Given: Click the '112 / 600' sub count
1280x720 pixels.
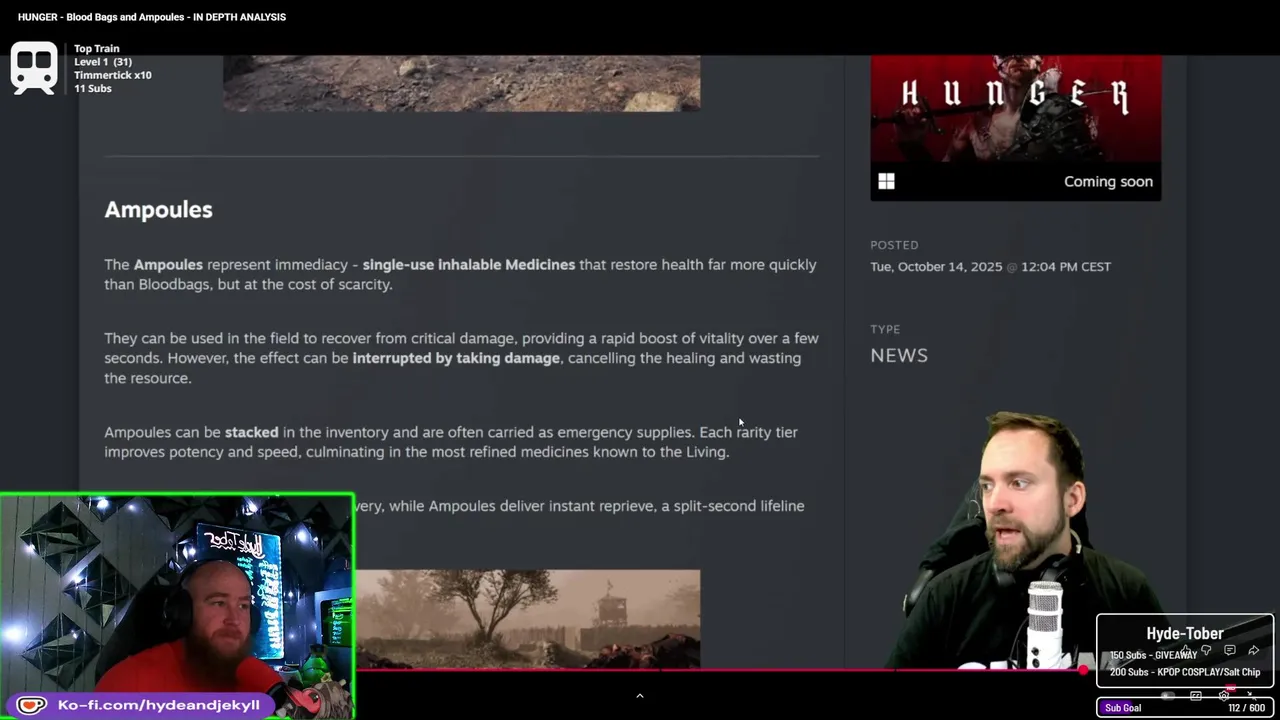Looking at the screenshot, I should click(x=1247, y=708).
